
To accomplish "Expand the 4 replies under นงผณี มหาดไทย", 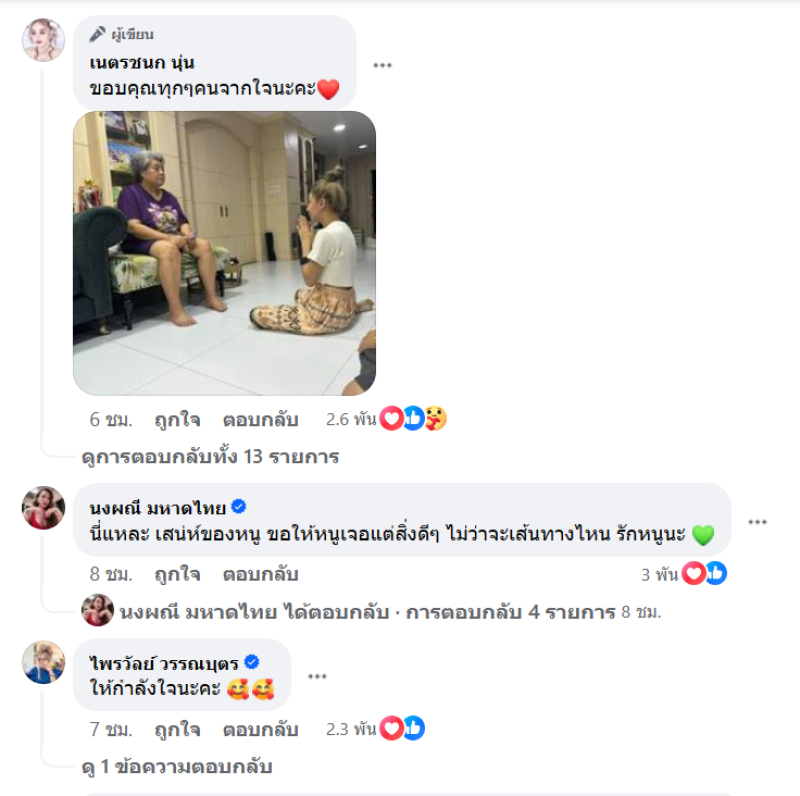I will 371,611.
